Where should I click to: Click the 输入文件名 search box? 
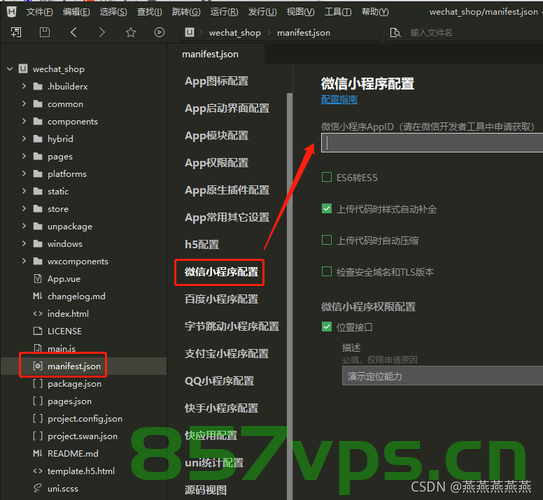click(x=431, y=33)
